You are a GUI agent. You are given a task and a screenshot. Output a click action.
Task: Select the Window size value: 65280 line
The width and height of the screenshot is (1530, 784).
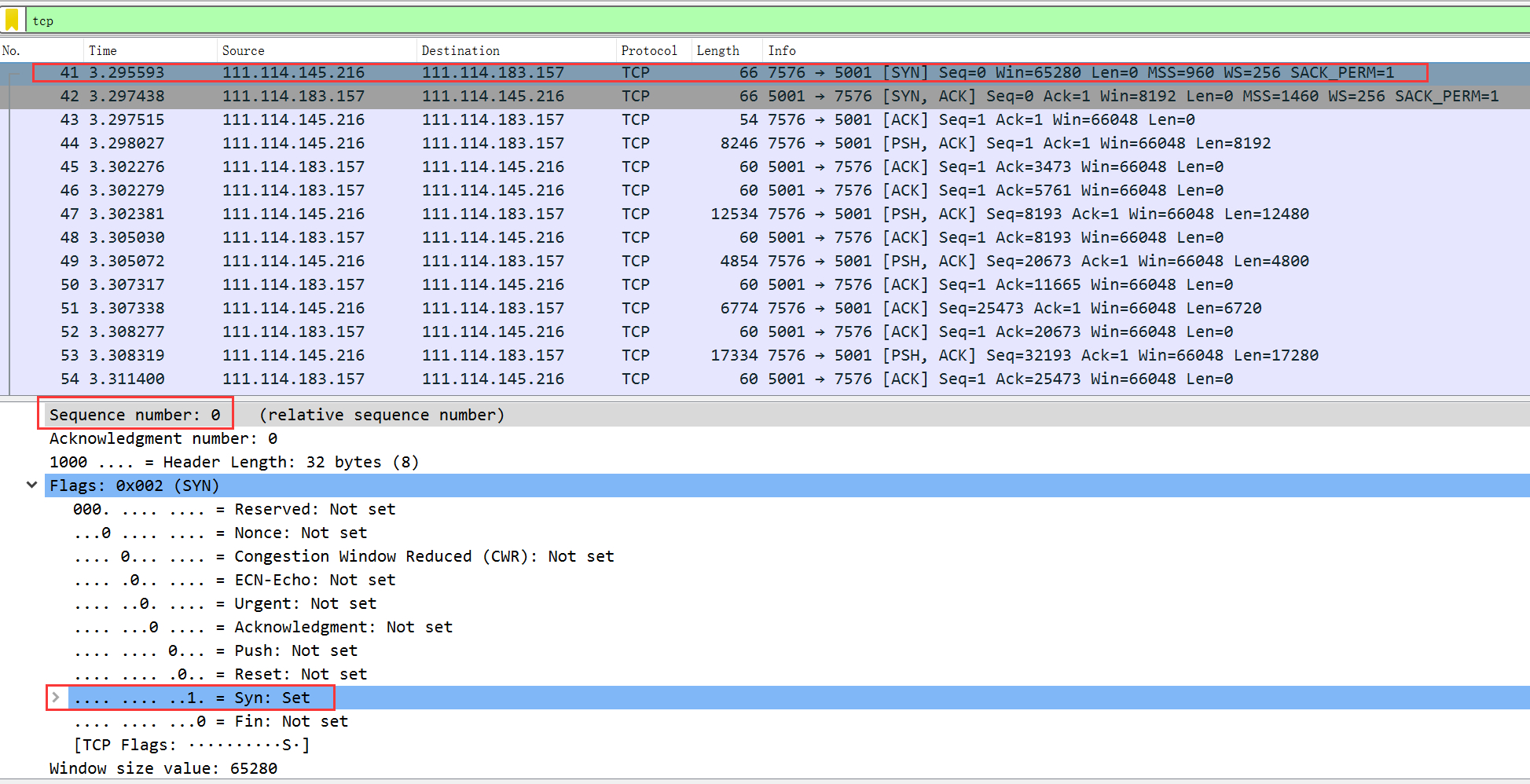[x=163, y=768]
